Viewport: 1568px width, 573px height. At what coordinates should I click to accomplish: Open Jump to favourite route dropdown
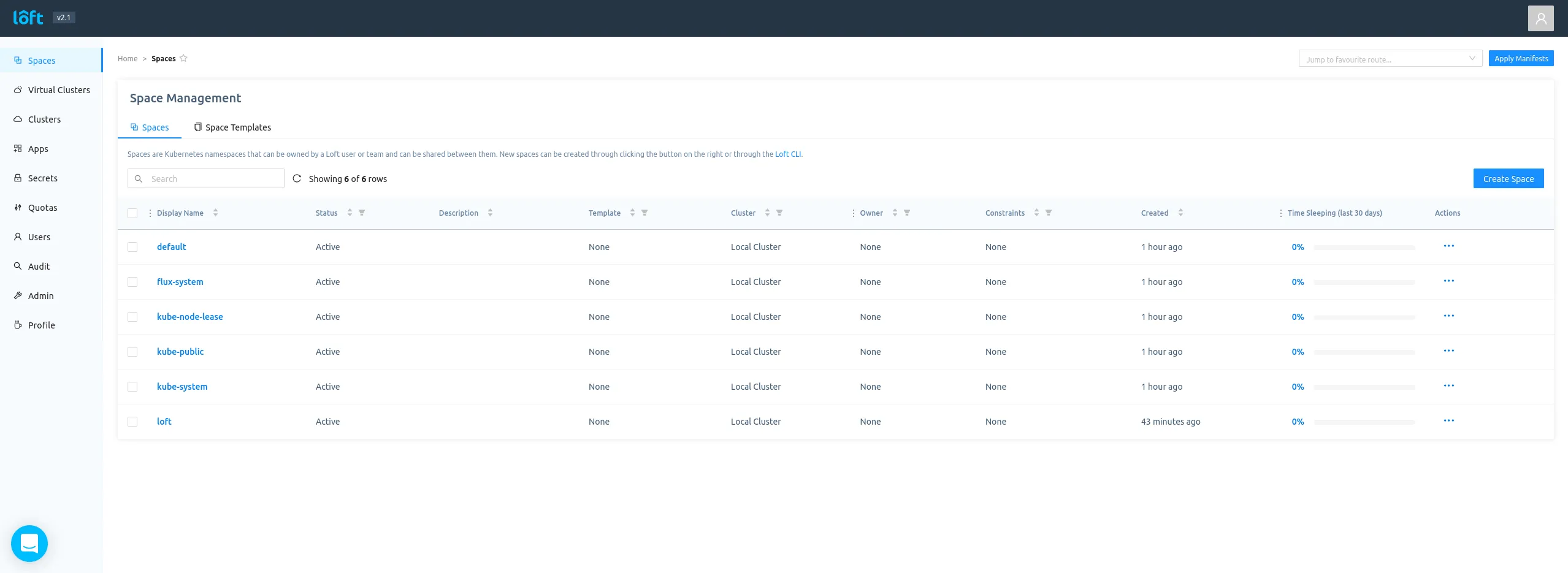(x=1390, y=59)
